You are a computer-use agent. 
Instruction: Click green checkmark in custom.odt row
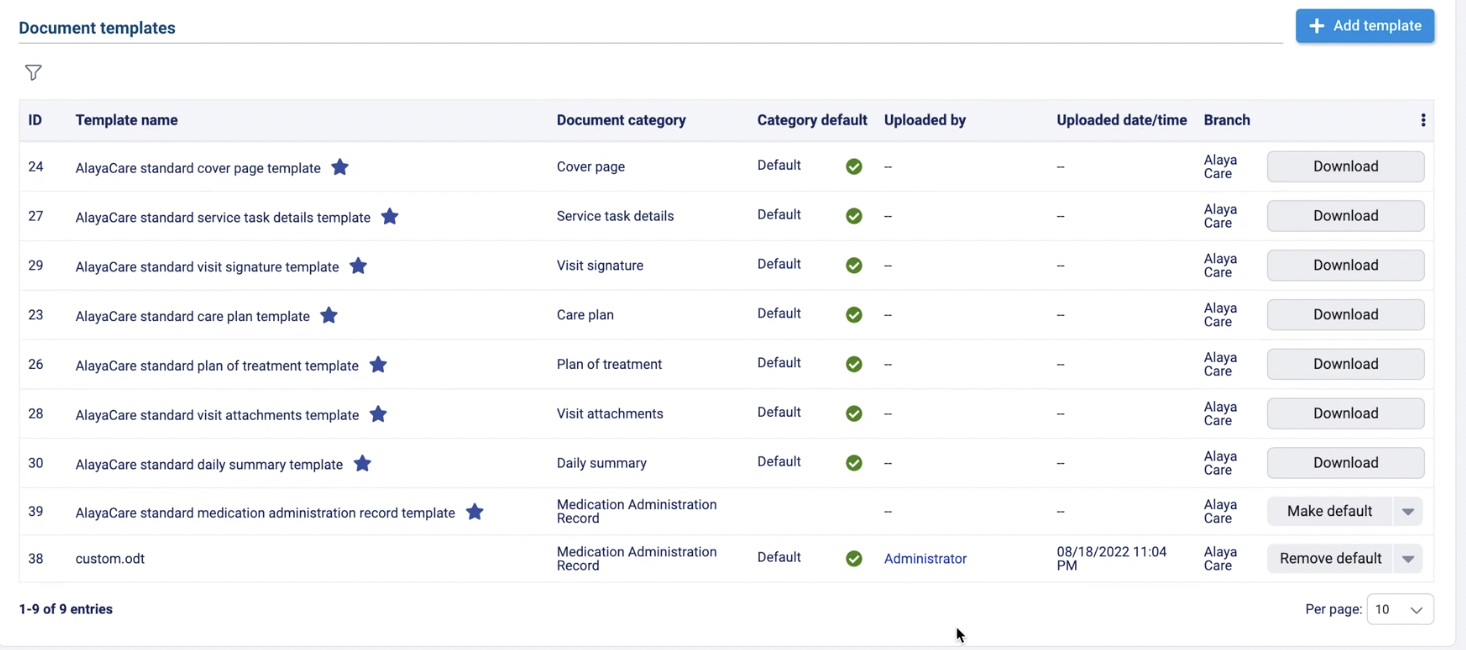click(854, 559)
